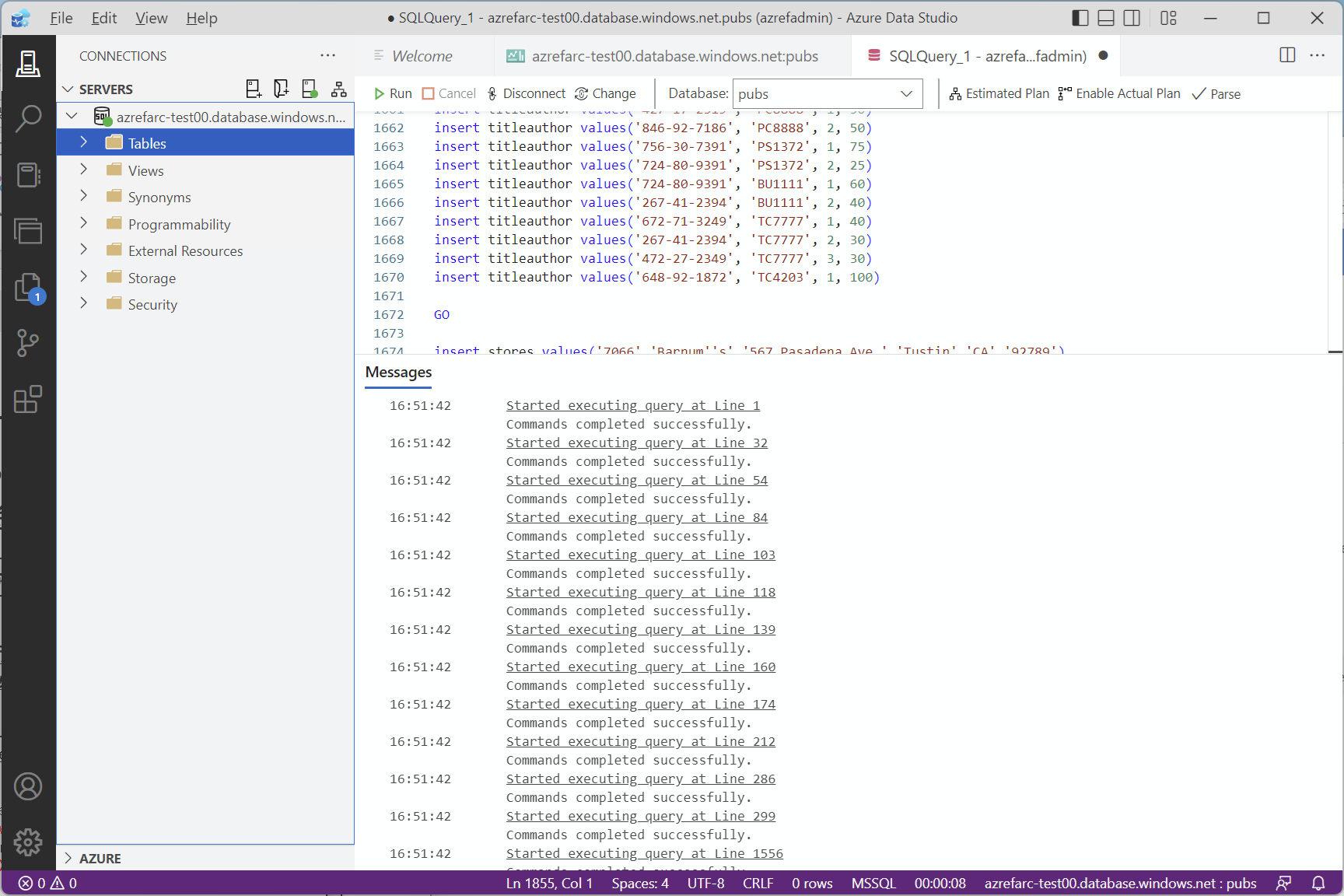The height and width of the screenshot is (896, 1344).
Task: Expand the Programmability folder
Action: coord(83,223)
